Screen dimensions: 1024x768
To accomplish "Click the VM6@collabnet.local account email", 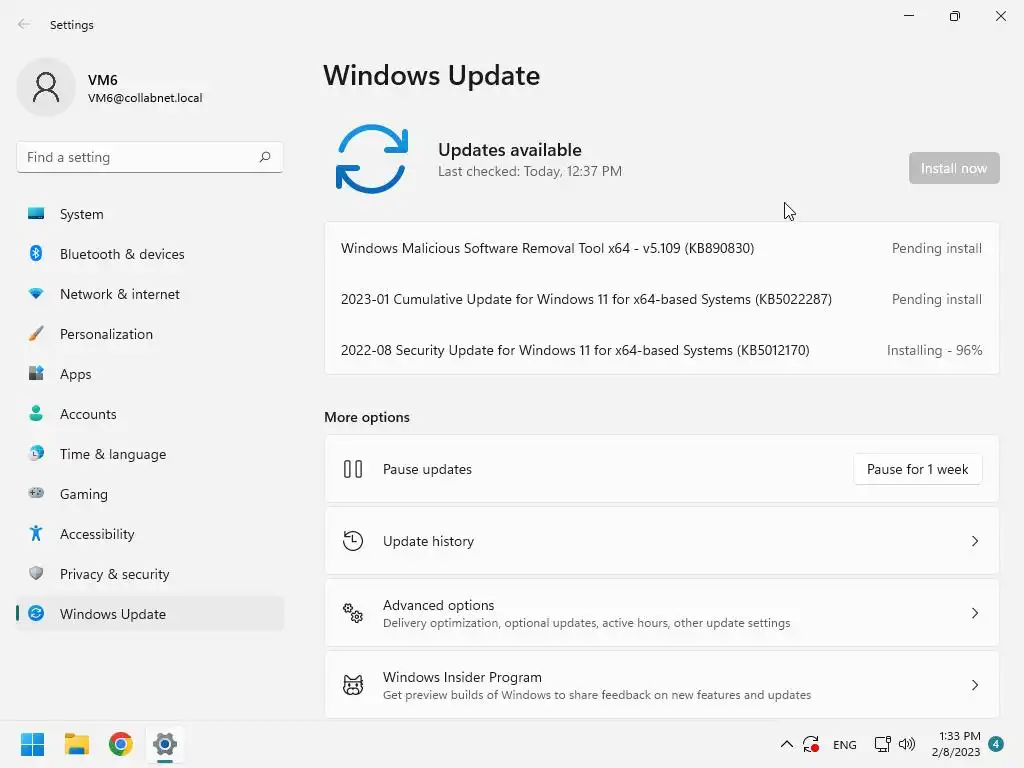I will tap(145, 98).
